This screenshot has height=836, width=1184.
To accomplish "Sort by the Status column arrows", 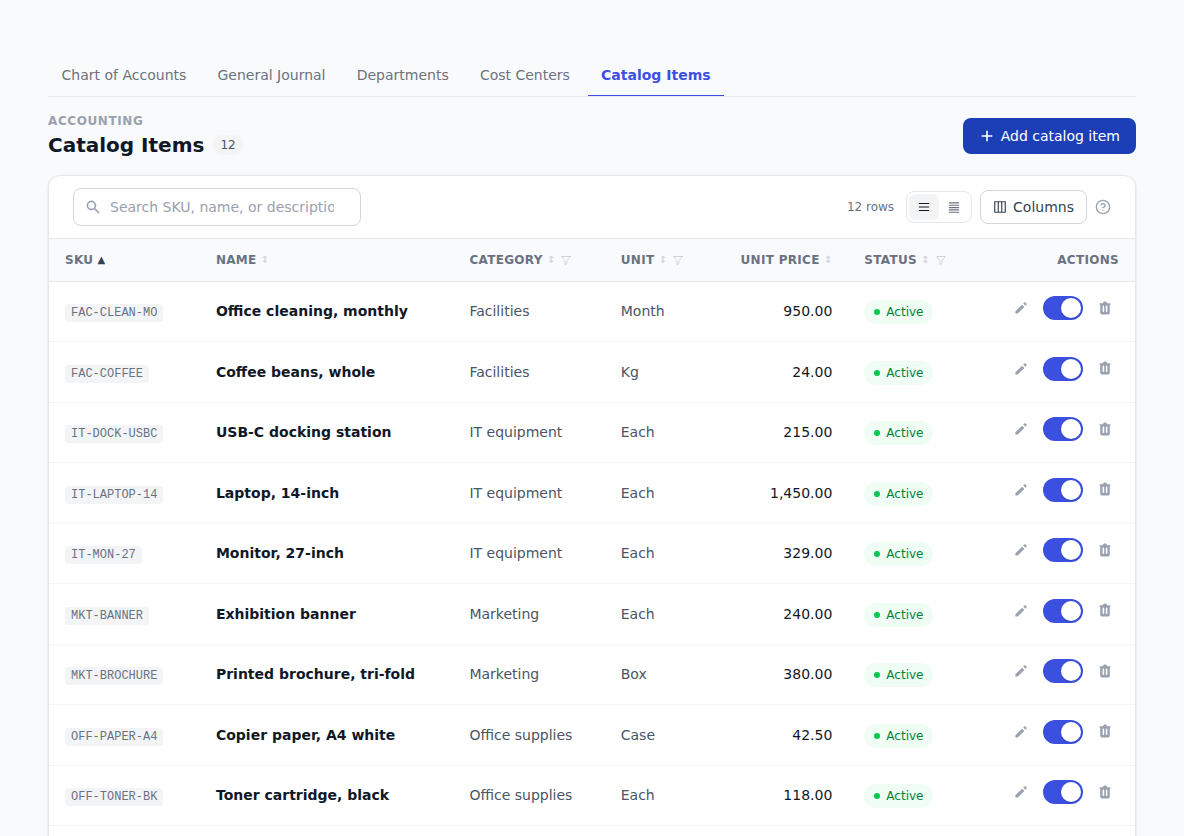I will pyautogui.click(x=925, y=260).
